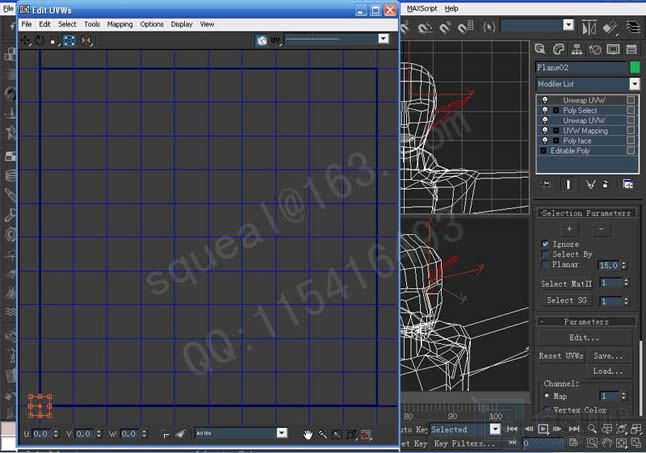Viewport: 646px width, 453px height.
Task: Click the Edit... button
Action: point(583,338)
